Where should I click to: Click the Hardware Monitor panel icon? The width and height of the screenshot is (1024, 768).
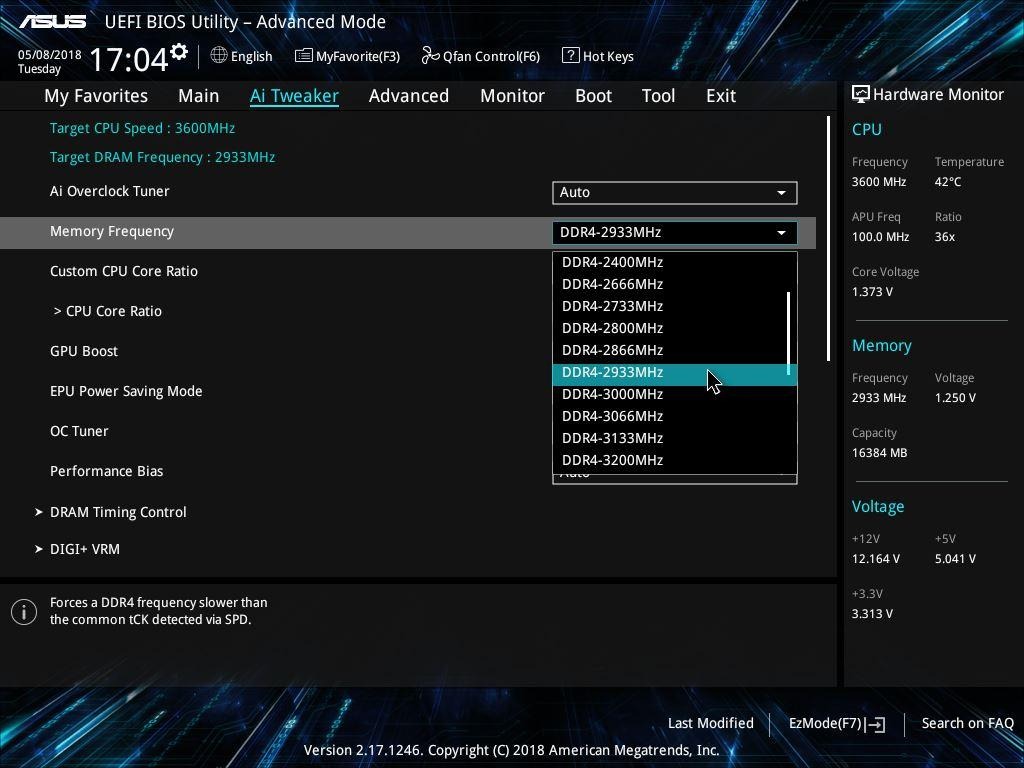(x=861, y=93)
